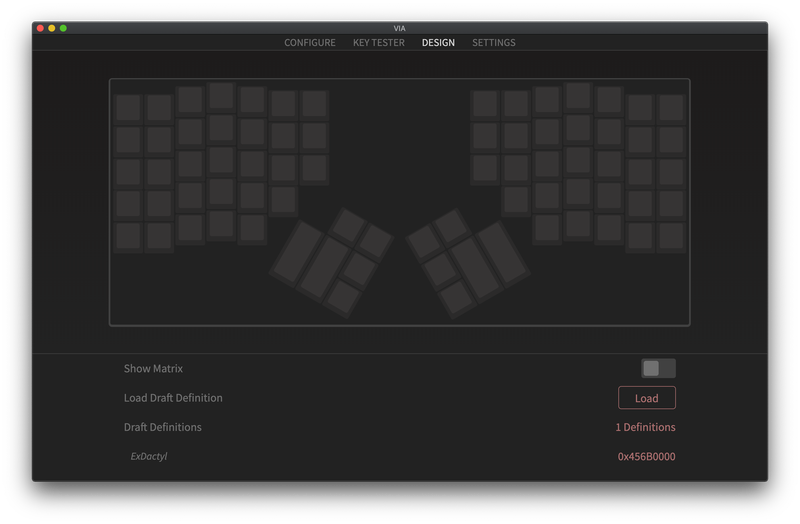Minimize the VIA window with yellow button
The height and width of the screenshot is (524, 800).
[52, 28]
